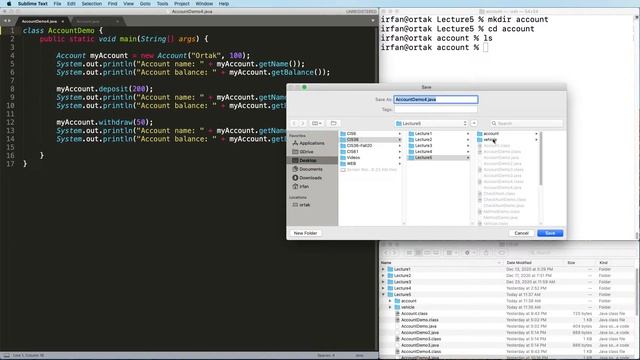Open the view options dropdown in Save dialog

[x=317, y=123]
